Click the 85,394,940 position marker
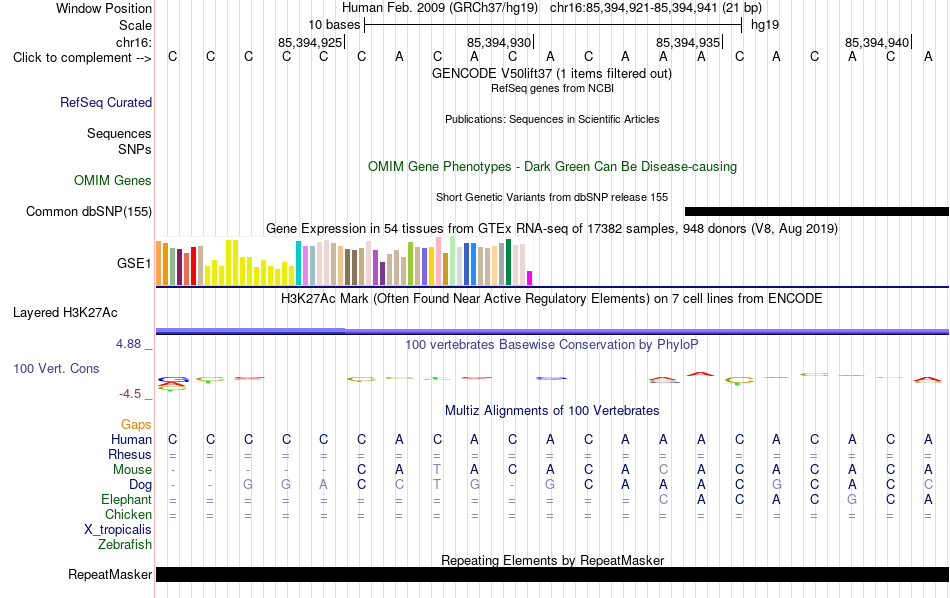 [x=877, y=42]
